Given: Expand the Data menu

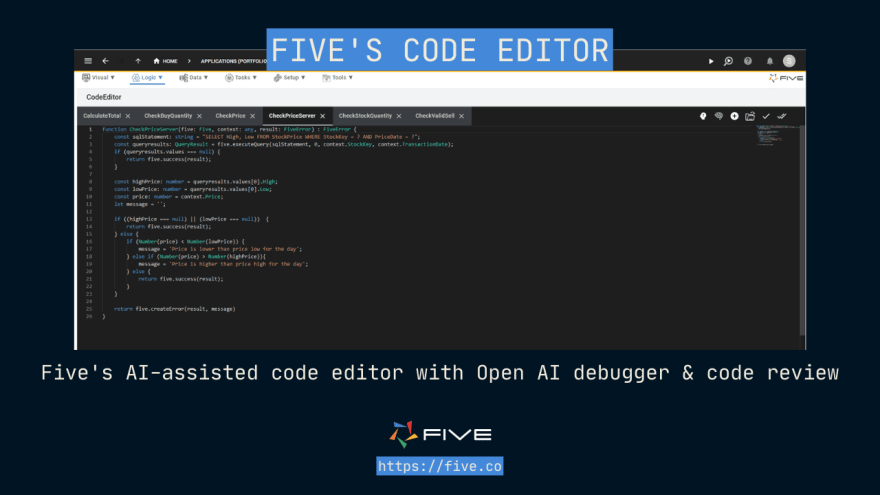Looking at the screenshot, I should tap(194, 77).
